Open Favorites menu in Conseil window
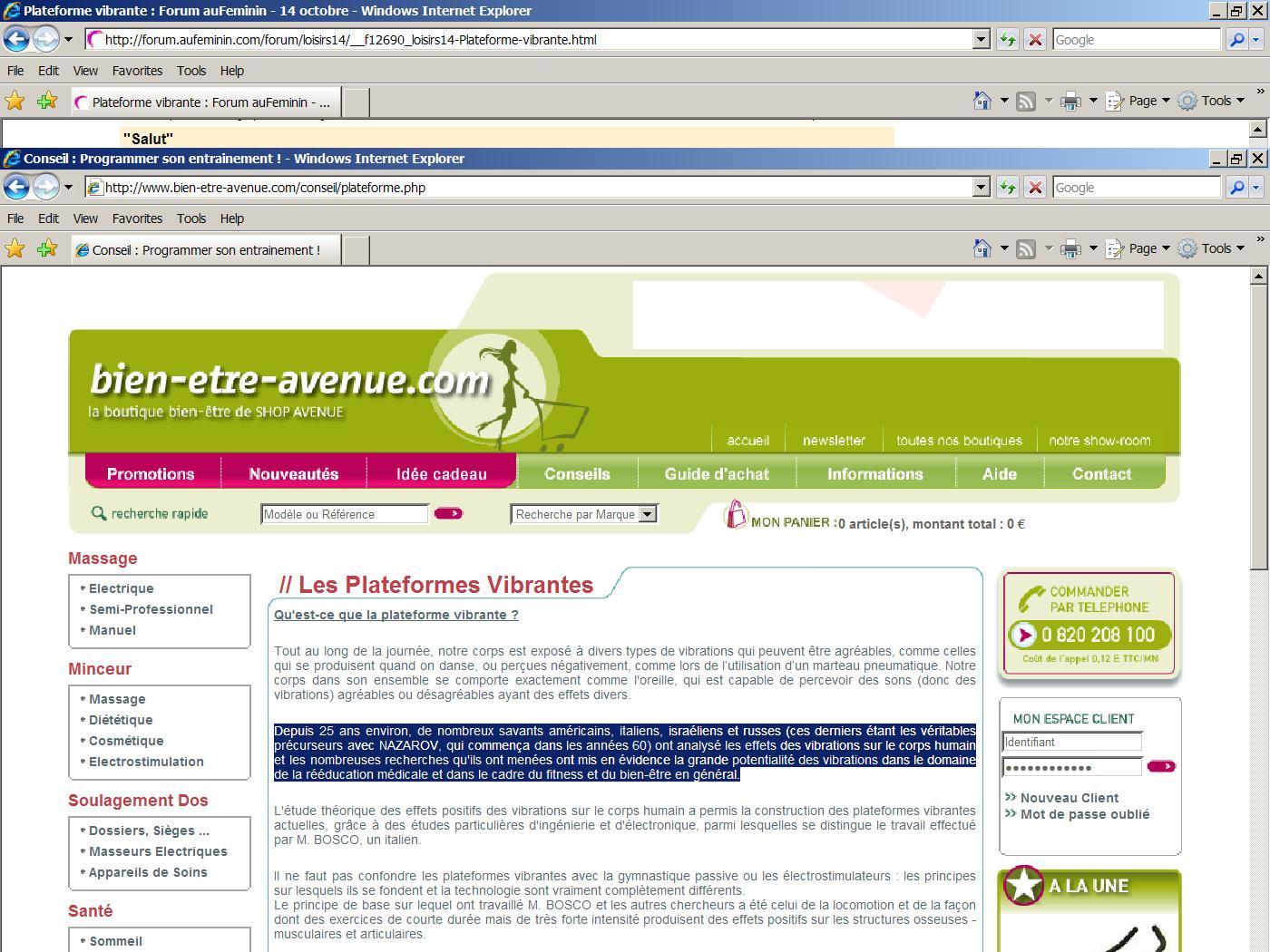1270x952 pixels. point(137,219)
